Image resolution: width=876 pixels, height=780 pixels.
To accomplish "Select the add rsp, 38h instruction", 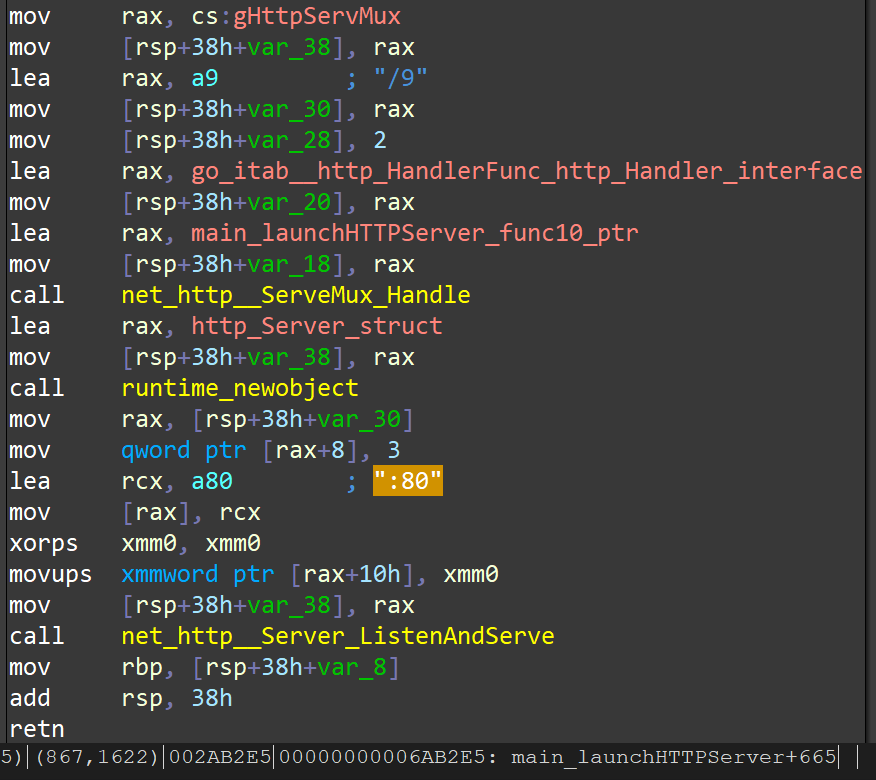I will pyautogui.click(x=121, y=698).
